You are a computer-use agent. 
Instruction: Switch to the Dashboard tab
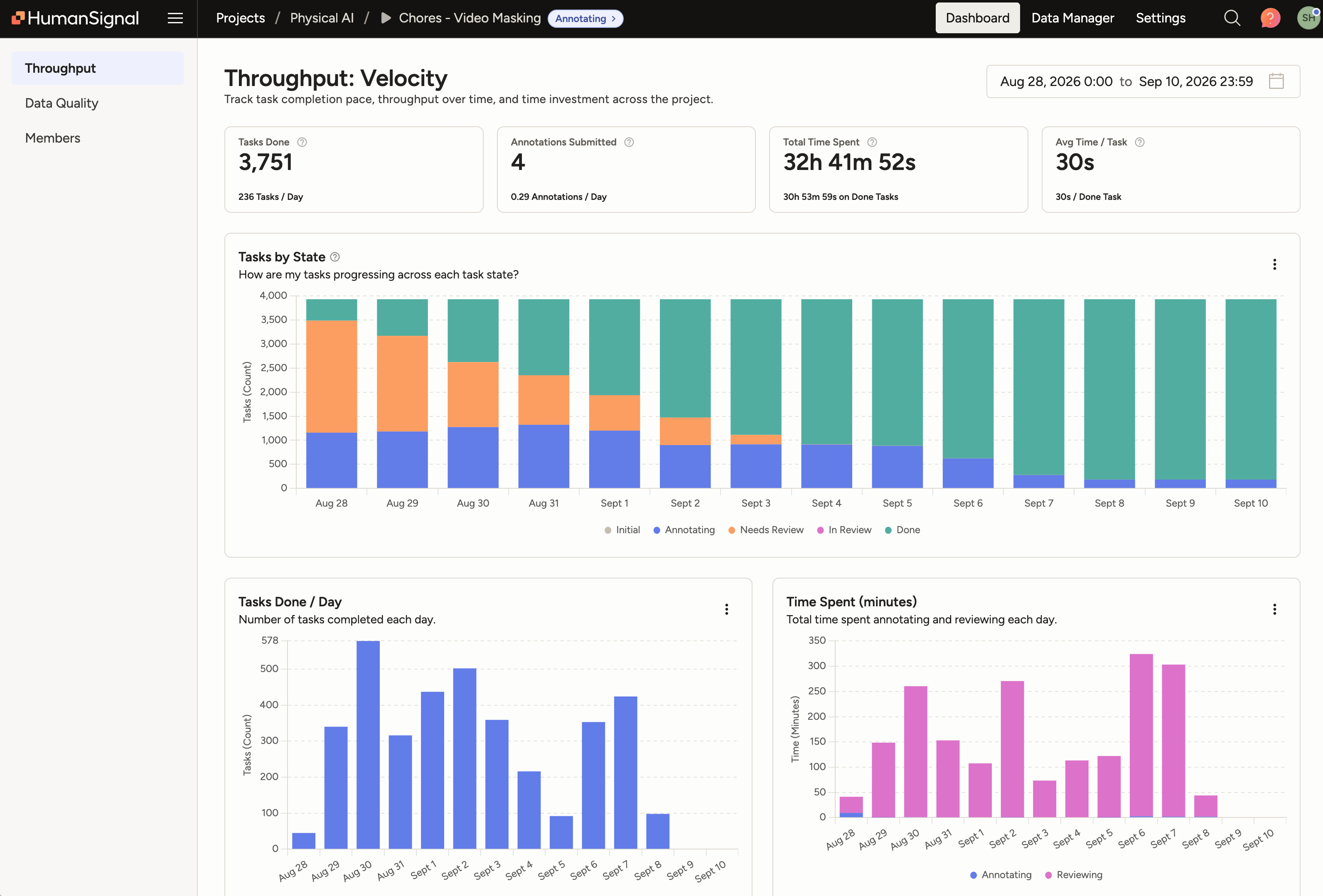pos(977,18)
